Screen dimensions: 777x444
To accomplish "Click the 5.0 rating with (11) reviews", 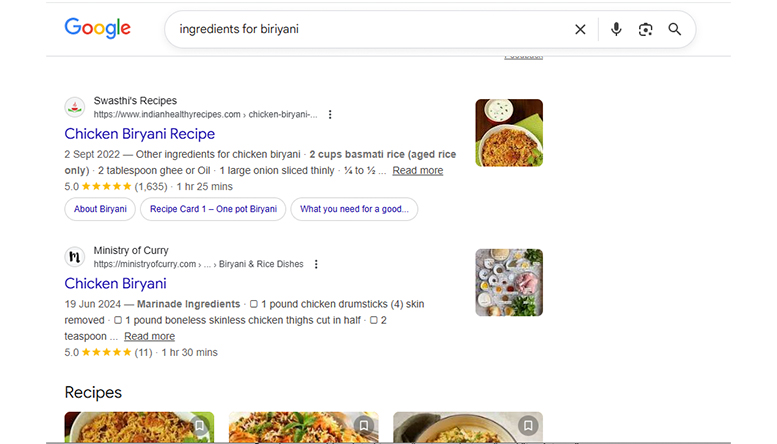I will (108, 352).
